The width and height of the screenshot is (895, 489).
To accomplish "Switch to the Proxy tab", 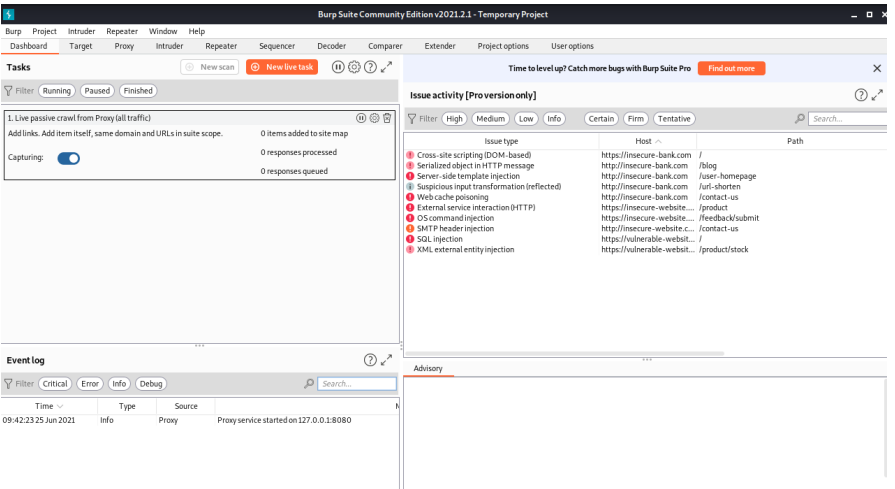I will coord(124,46).
